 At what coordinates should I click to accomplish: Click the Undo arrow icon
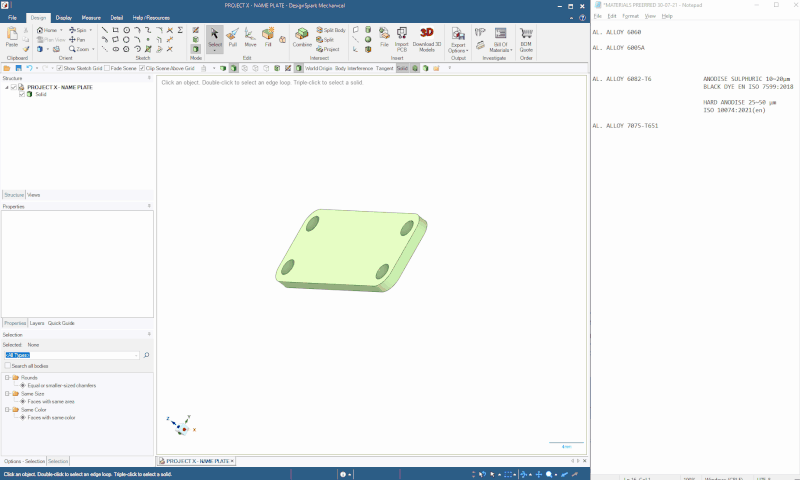[29, 68]
